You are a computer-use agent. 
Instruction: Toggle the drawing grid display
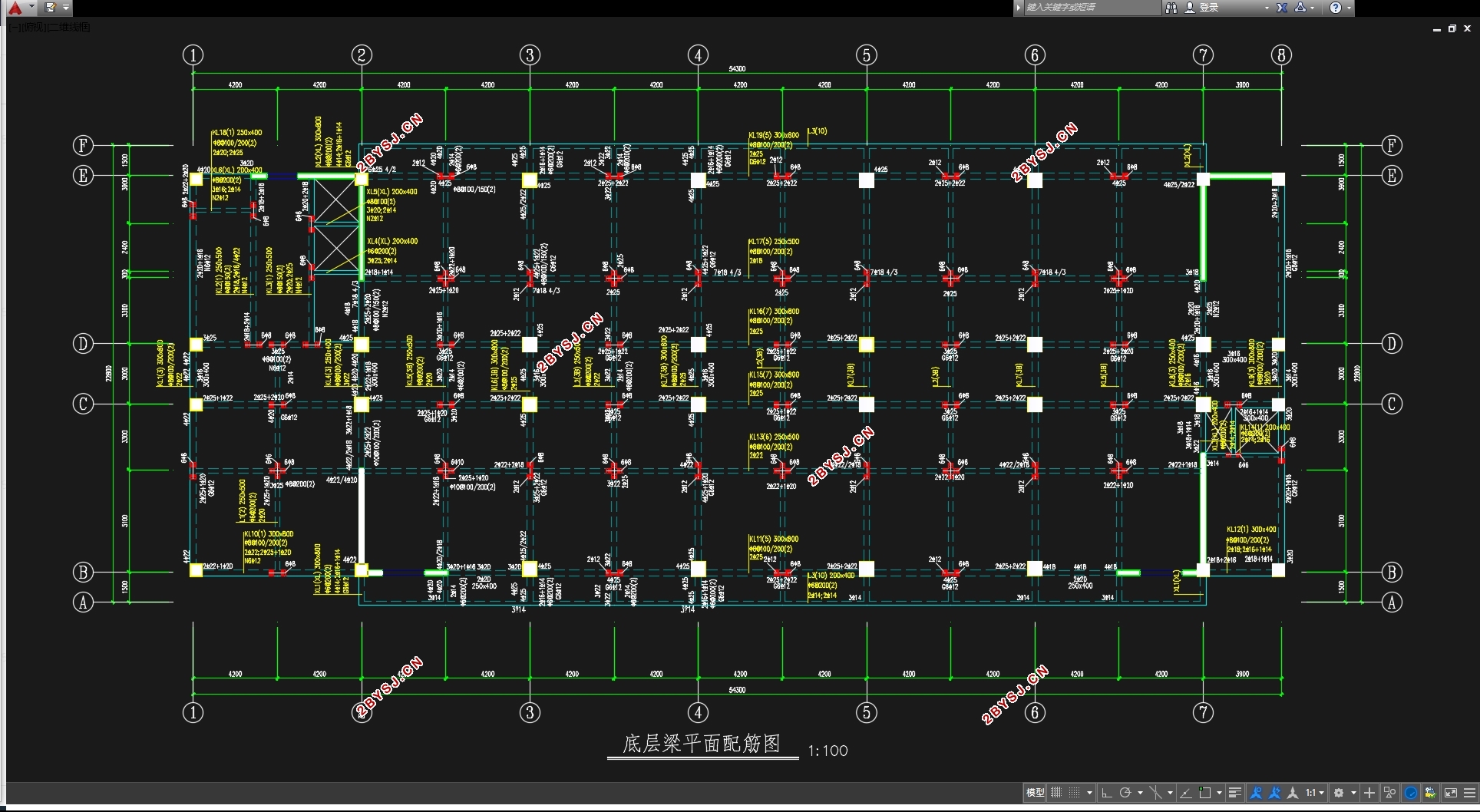1056,793
